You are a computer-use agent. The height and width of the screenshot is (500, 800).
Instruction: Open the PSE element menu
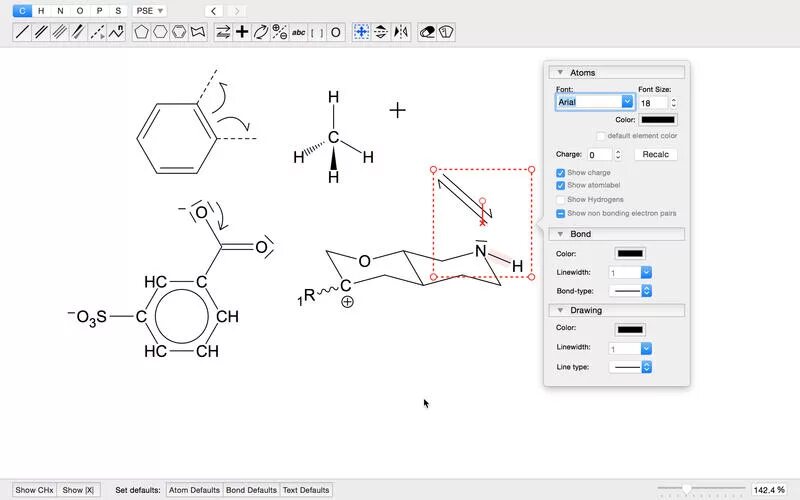pos(149,11)
